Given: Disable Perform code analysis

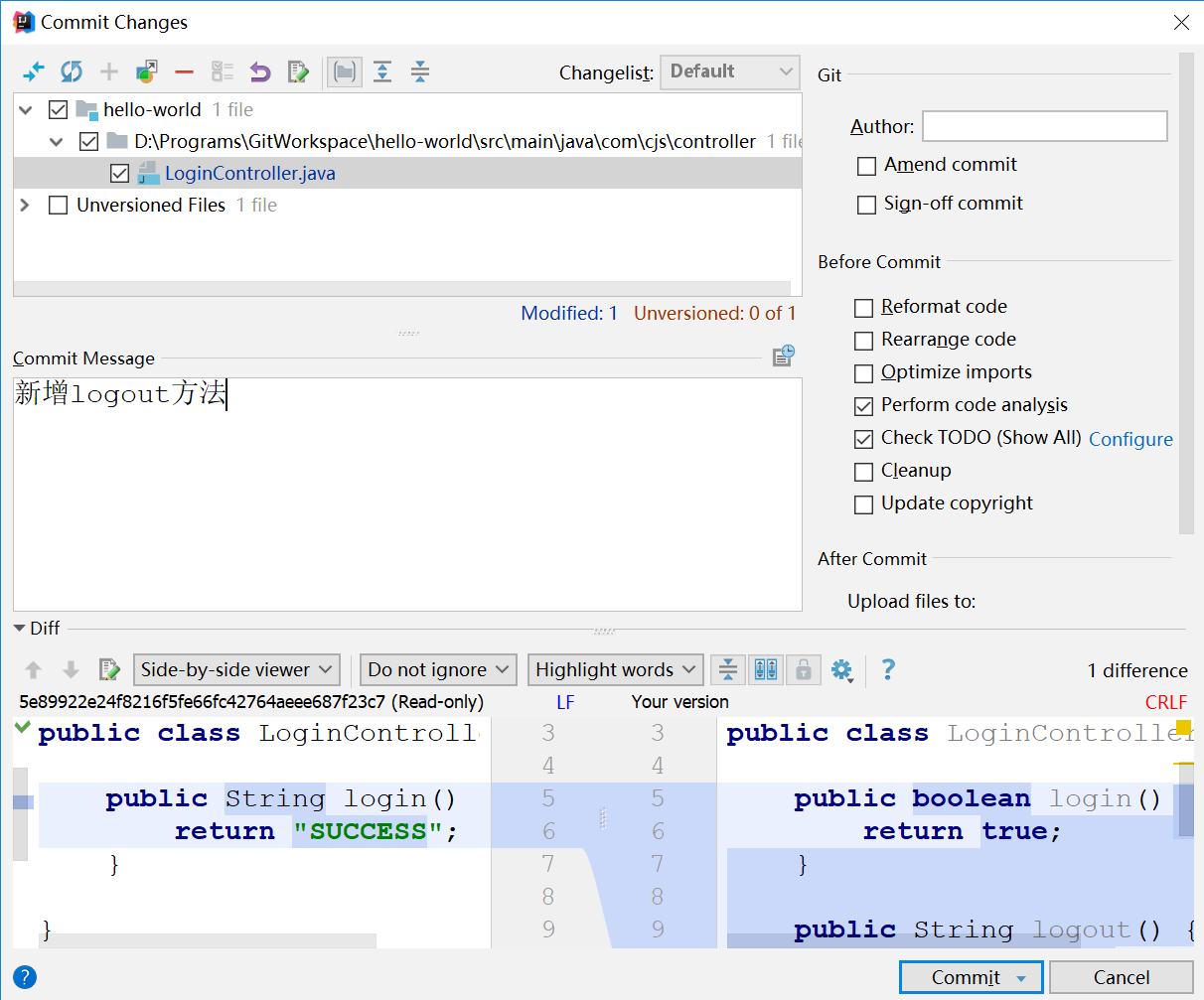Looking at the screenshot, I should point(864,406).
